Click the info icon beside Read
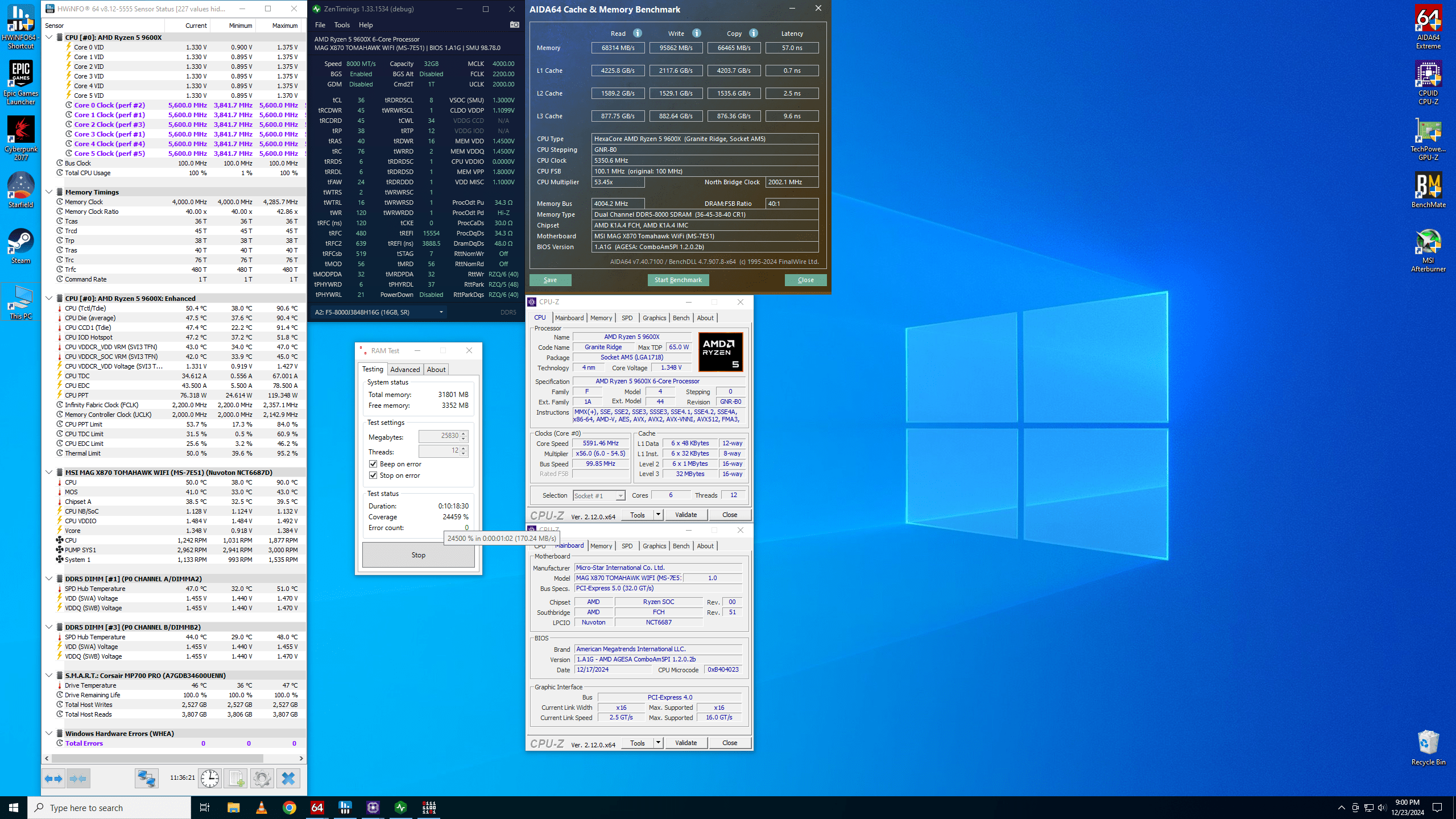Screen dimensions: 1456x819 coord(638,34)
